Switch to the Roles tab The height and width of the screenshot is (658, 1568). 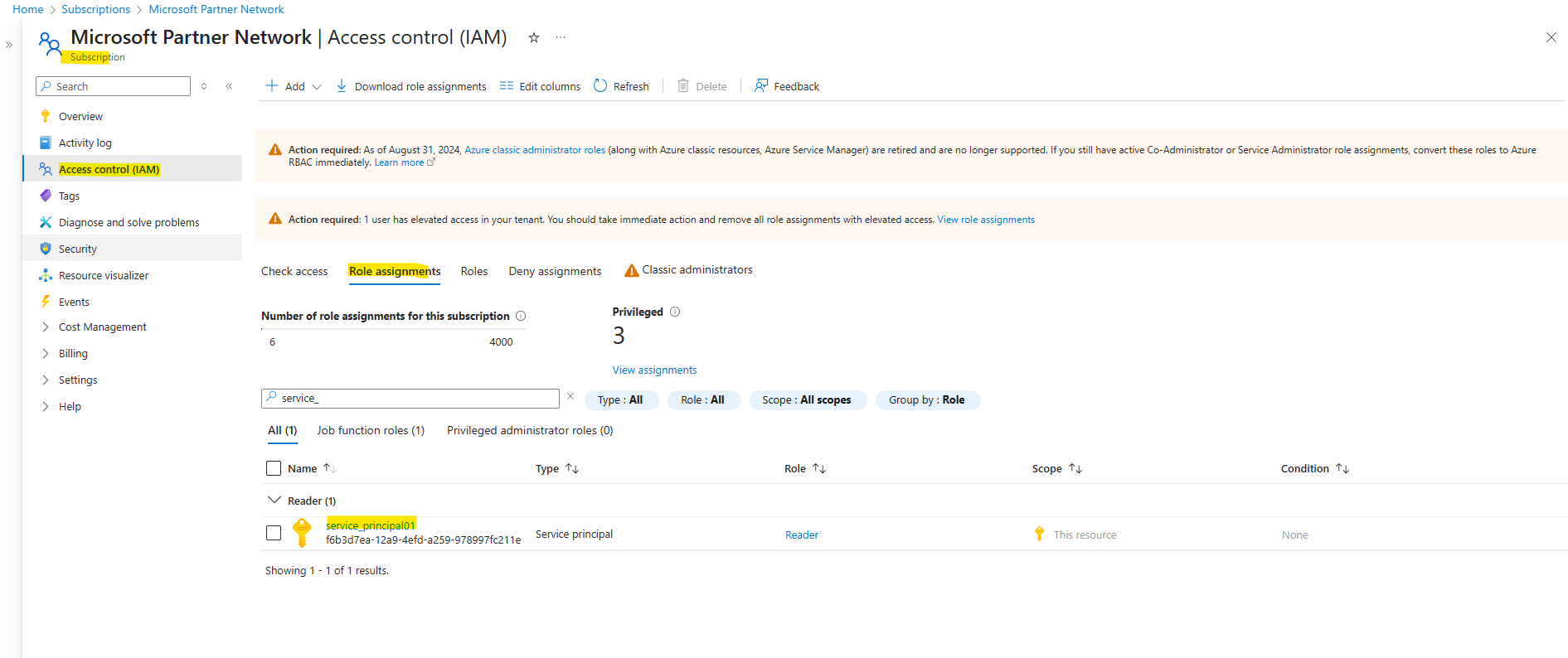point(474,271)
